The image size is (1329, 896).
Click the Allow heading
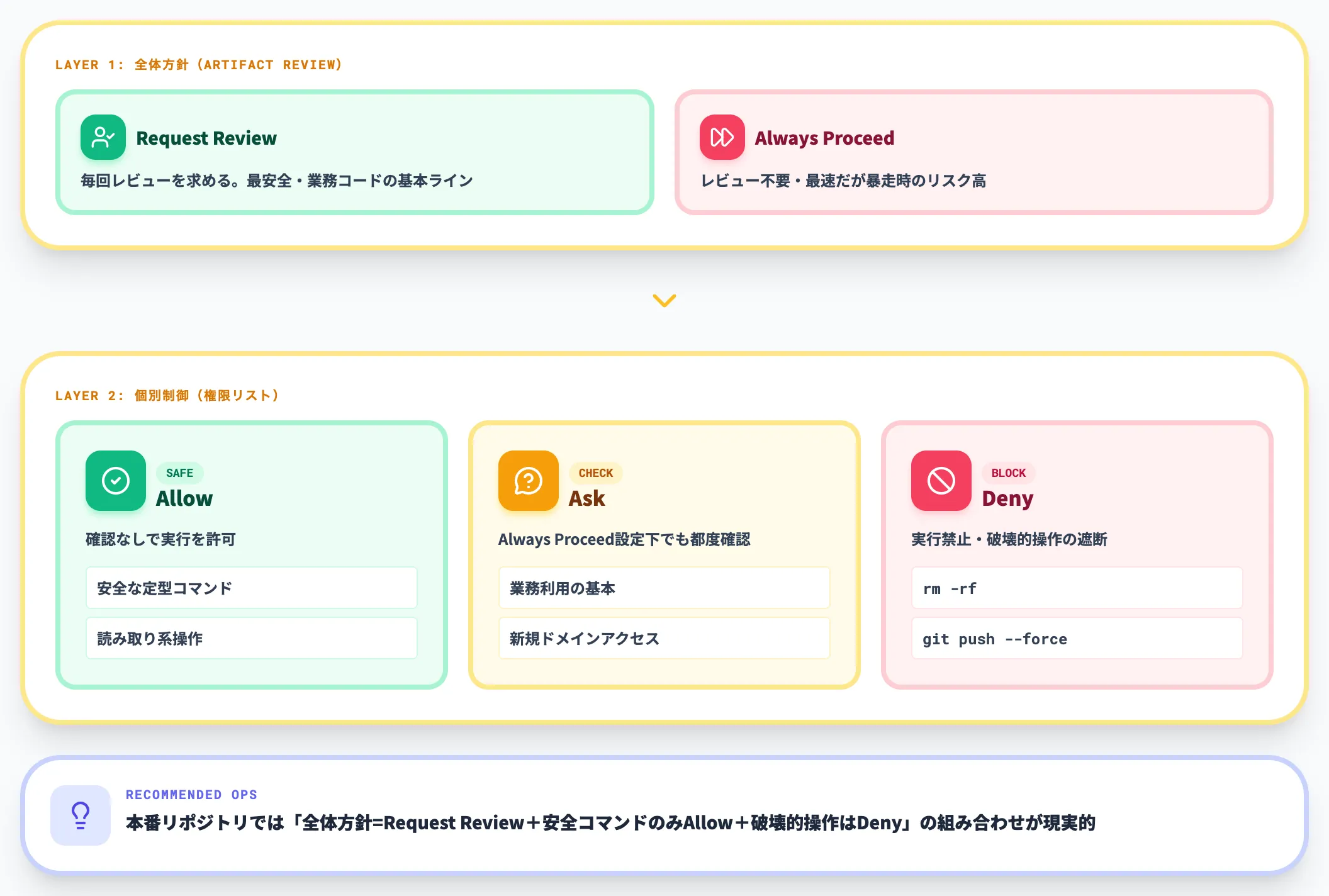coord(184,498)
